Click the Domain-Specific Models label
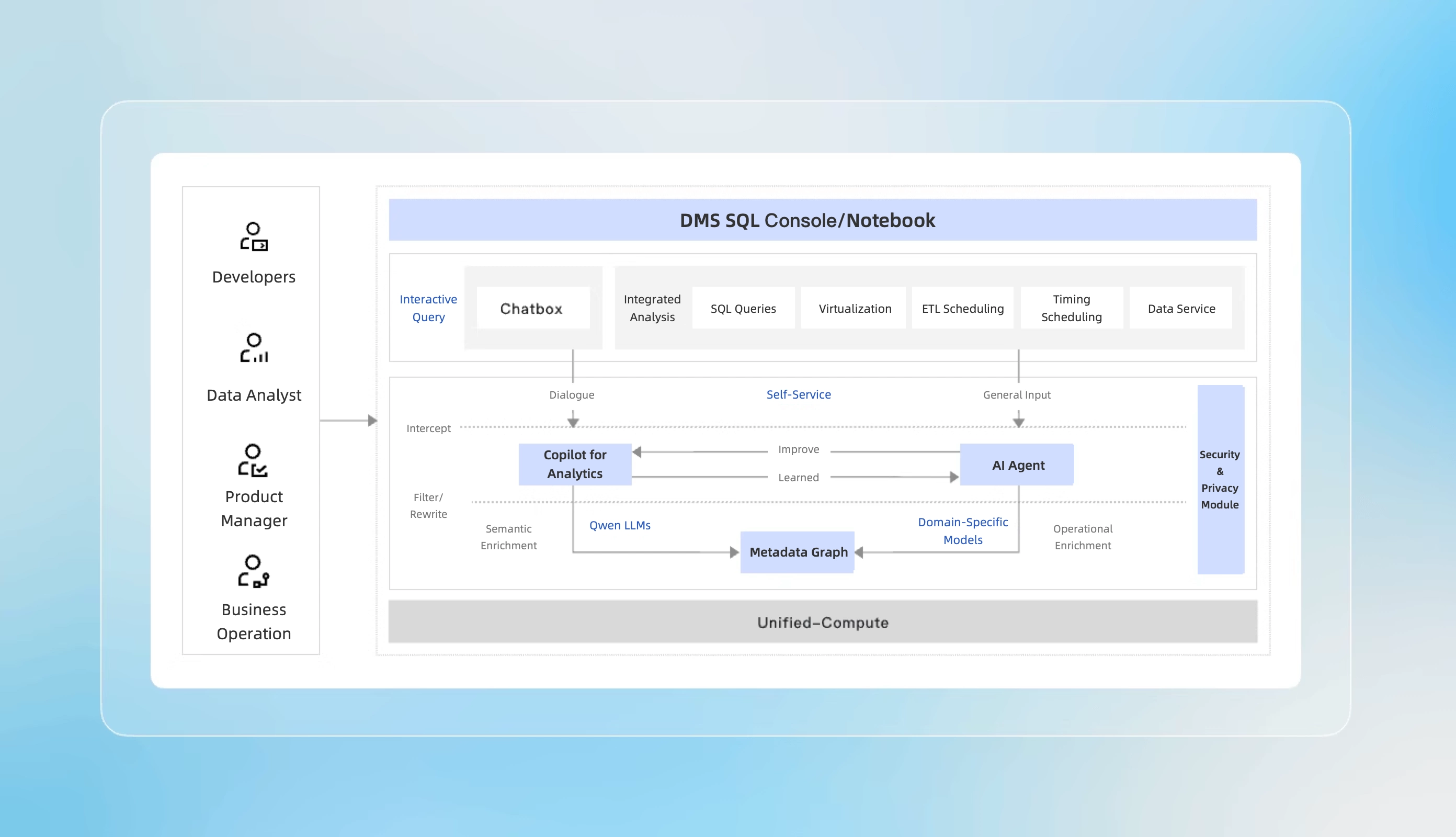 962,530
